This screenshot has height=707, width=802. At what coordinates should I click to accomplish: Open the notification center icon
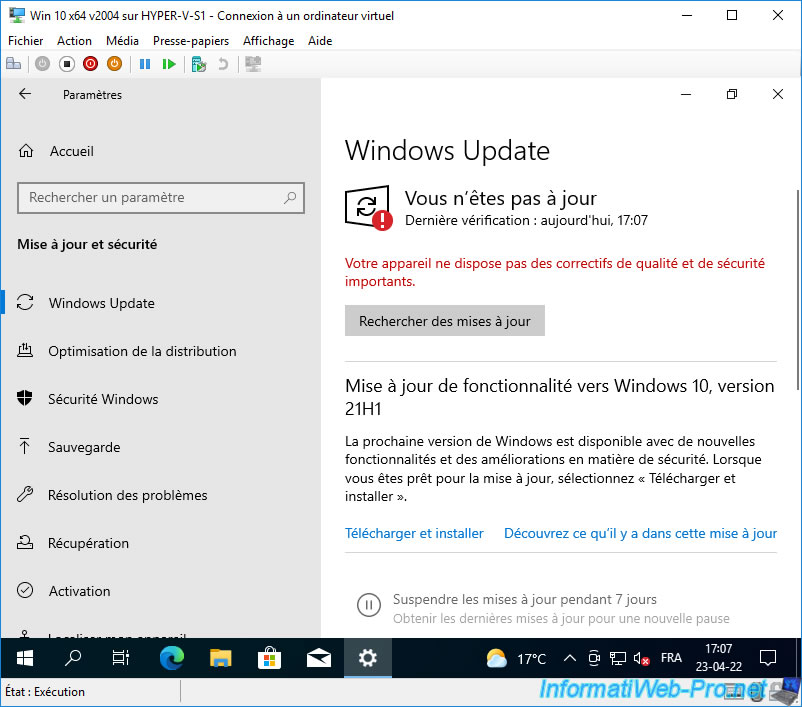pos(768,658)
